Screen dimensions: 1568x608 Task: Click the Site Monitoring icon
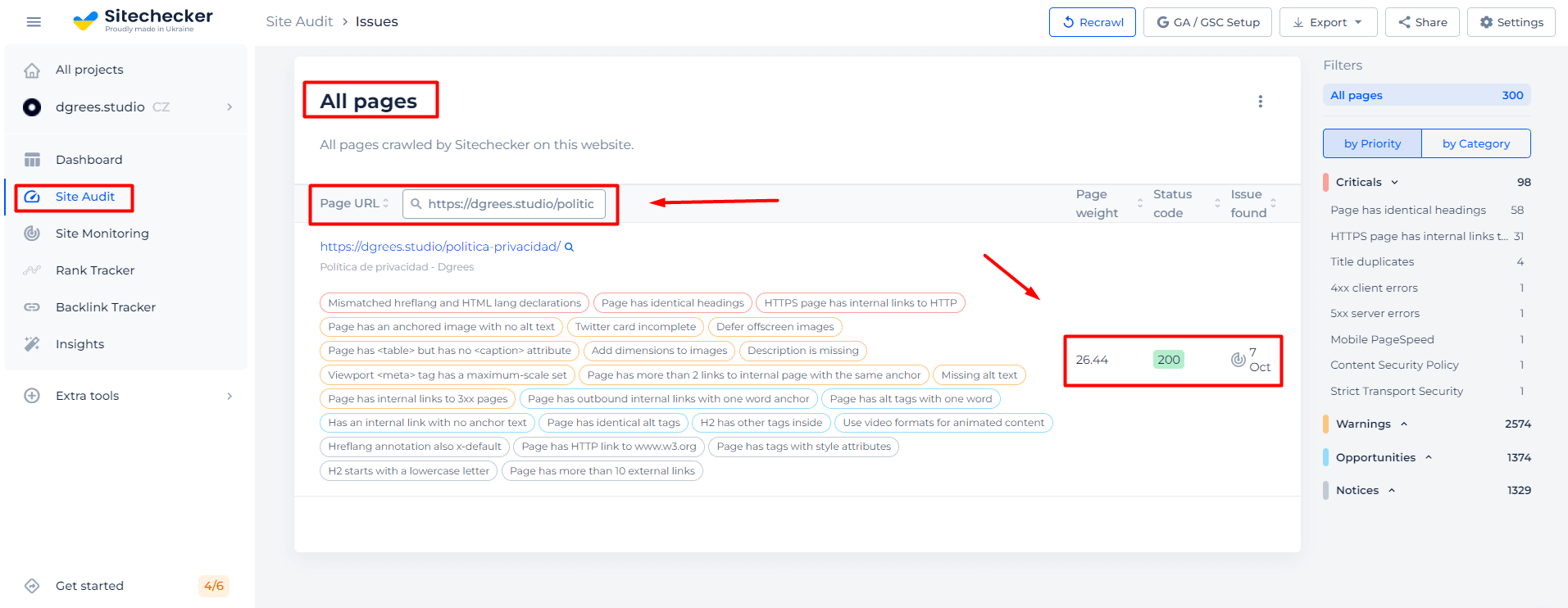[32, 234]
